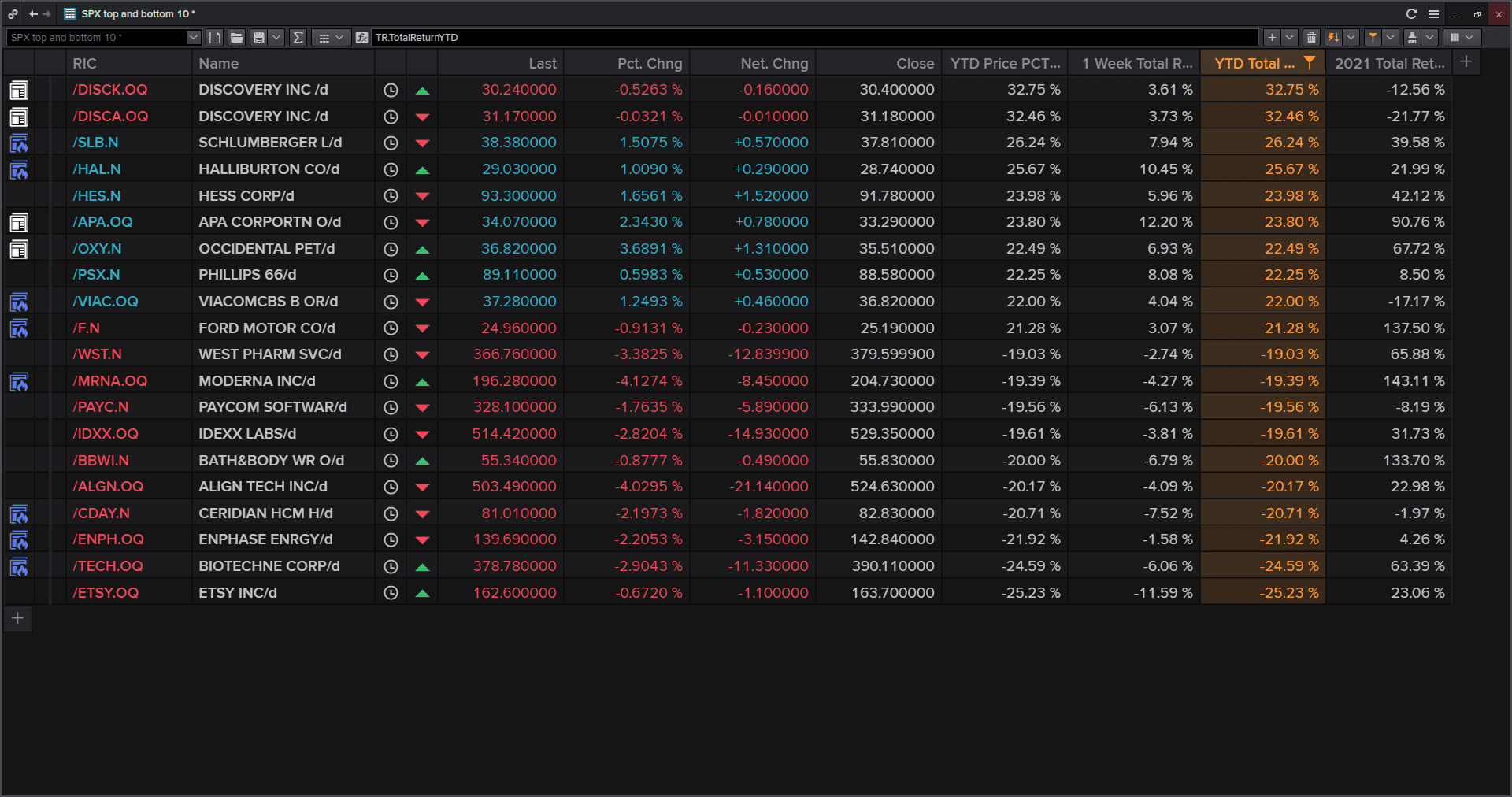Open the /IDXX.OQ RIC link
The image size is (1512, 797).
coord(106,433)
